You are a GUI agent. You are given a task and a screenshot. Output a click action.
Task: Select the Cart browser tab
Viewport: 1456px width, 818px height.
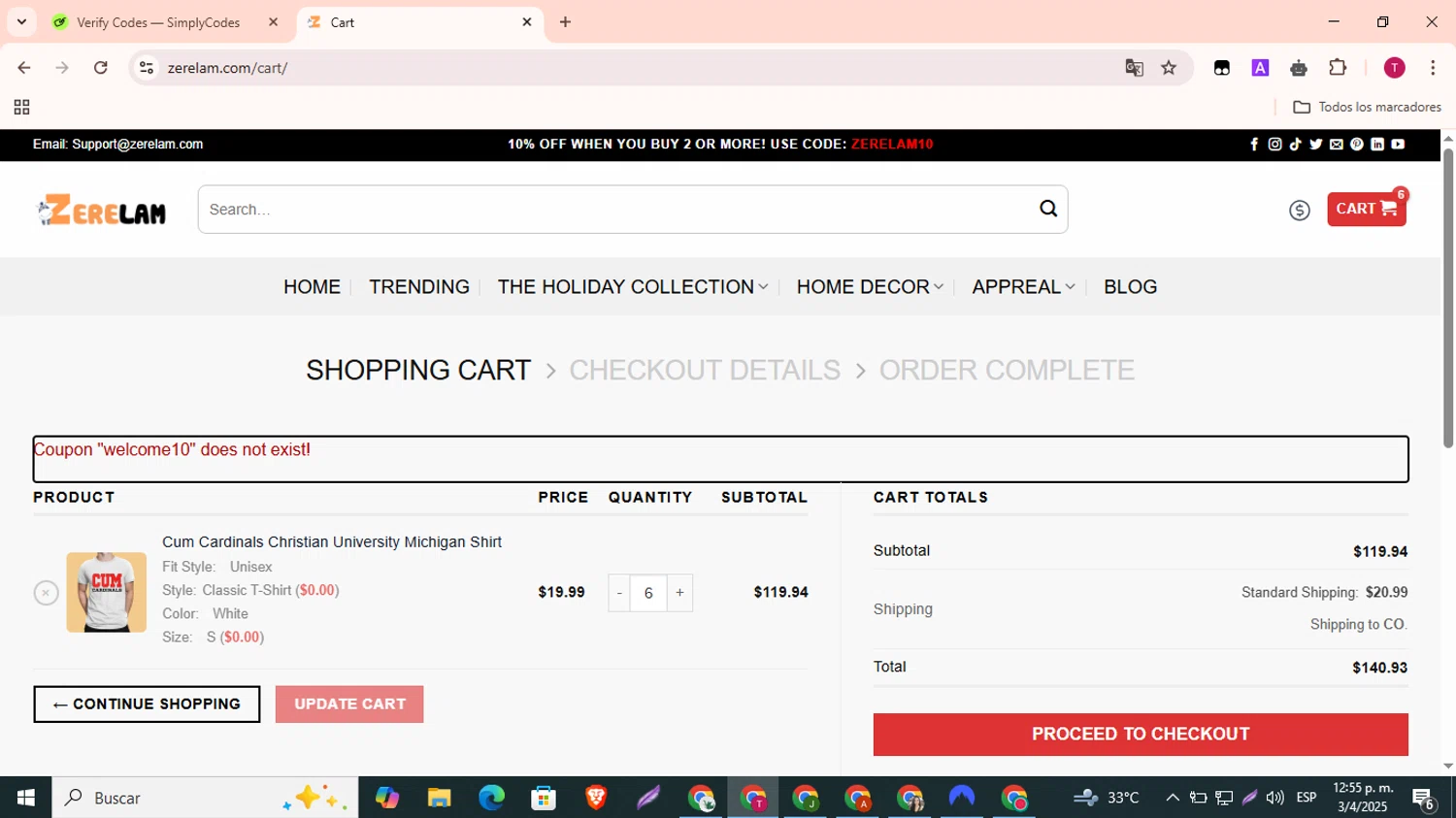pyautogui.click(x=419, y=22)
